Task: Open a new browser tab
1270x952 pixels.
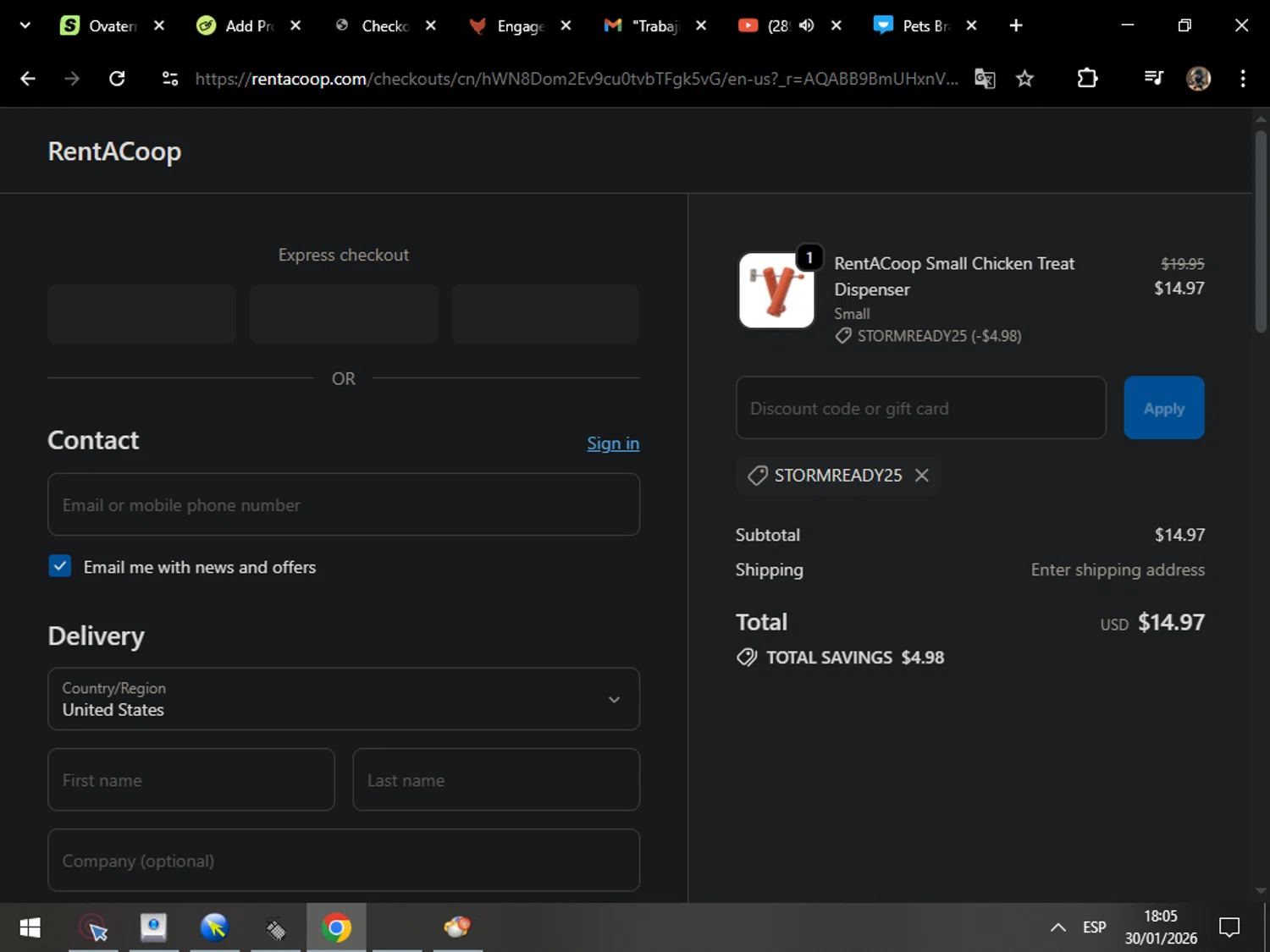Action: click(1016, 25)
